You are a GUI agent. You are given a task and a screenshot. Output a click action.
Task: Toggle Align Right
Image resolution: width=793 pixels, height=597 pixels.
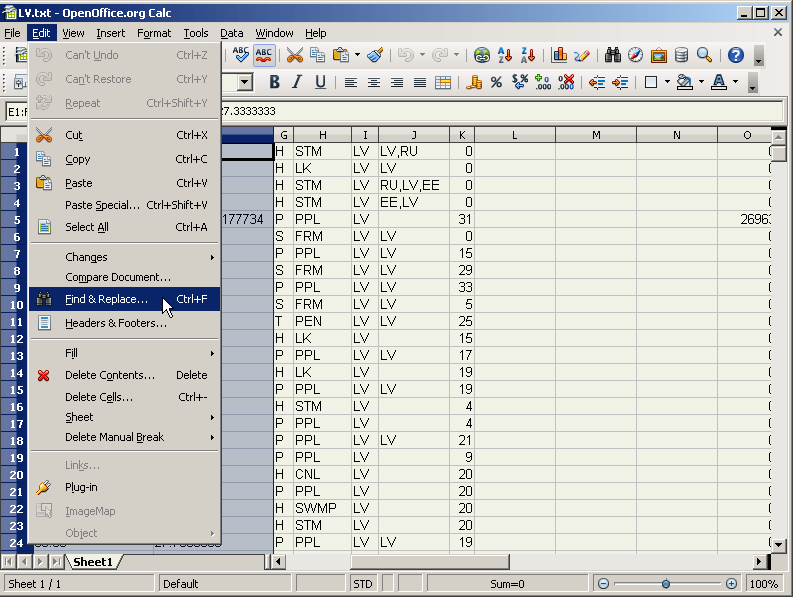pyautogui.click(x=396, y=82)
